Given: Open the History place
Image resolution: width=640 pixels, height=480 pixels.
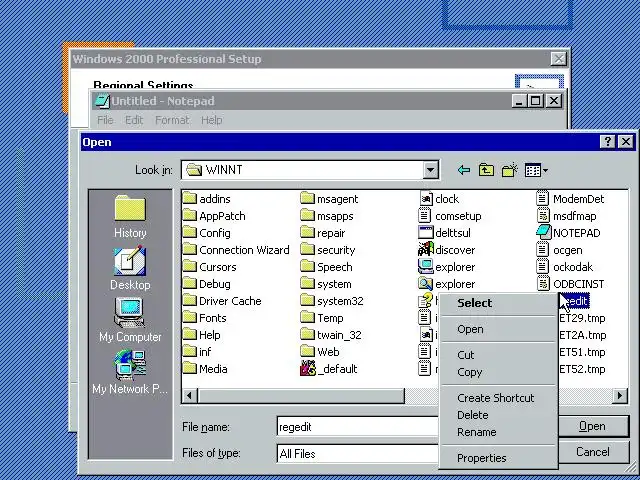Looking at the screenshot, I should pos(130,217).
